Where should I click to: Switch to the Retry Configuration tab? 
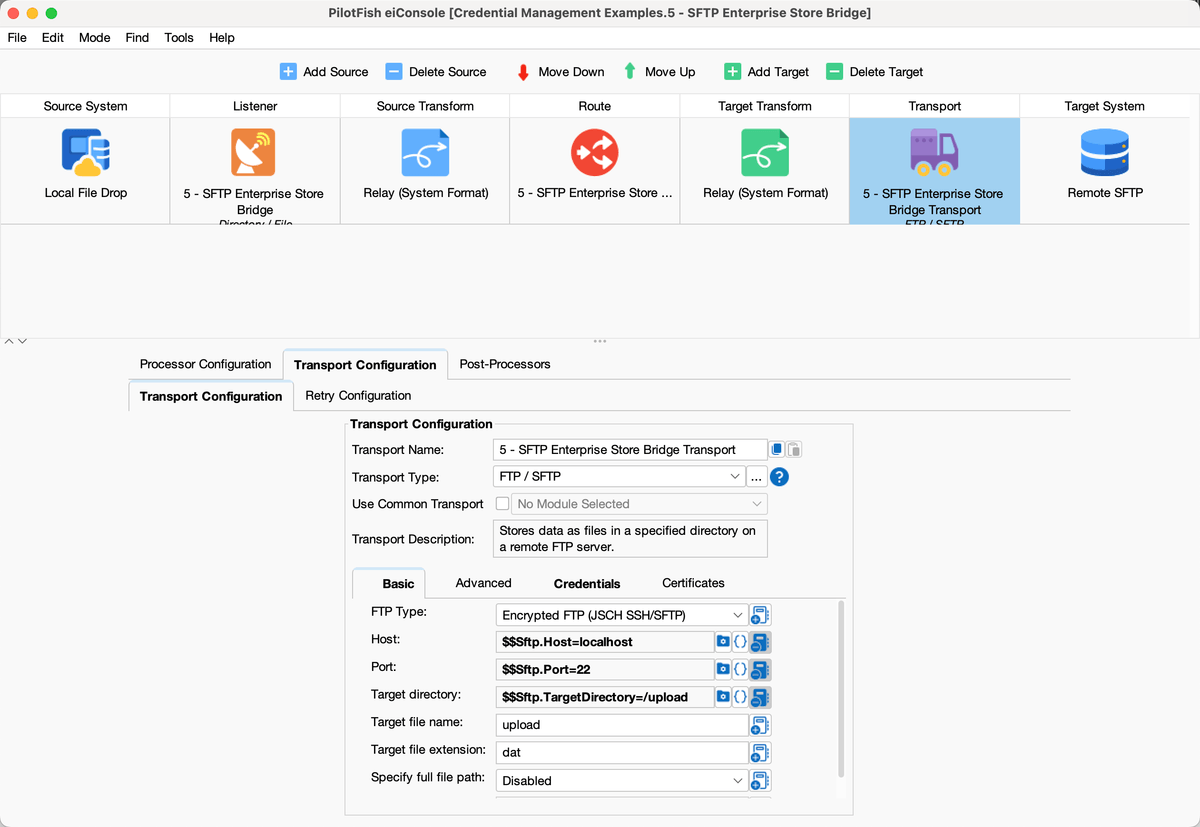coord(358,395)
